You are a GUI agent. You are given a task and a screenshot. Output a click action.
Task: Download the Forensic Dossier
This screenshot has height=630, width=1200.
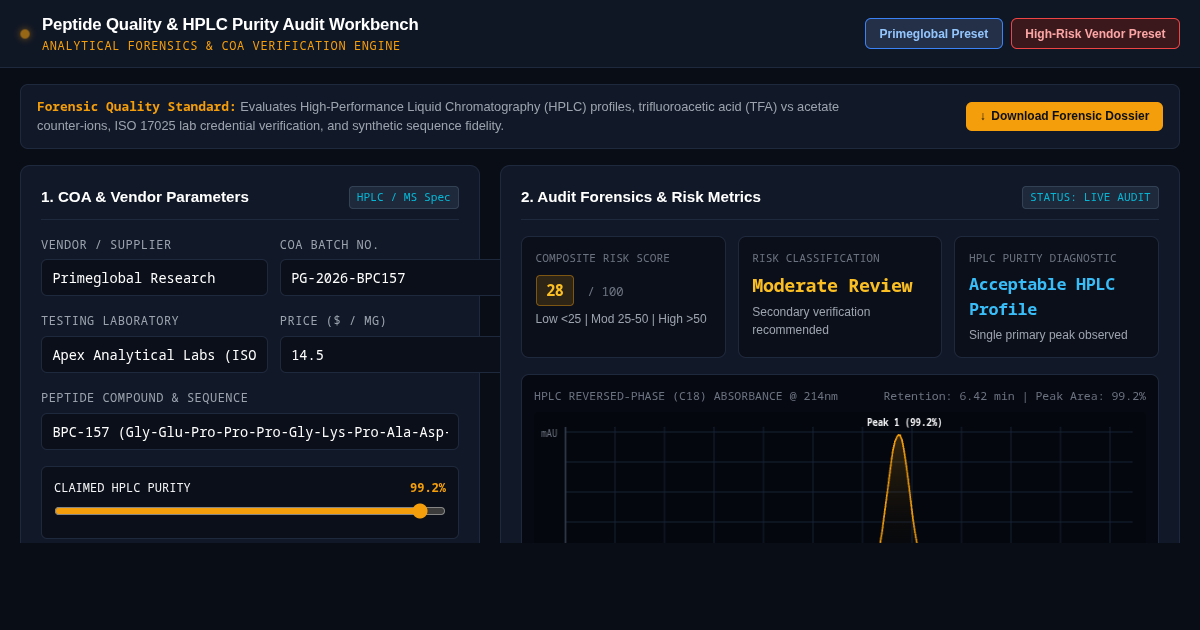click(x=1064, y=116)
